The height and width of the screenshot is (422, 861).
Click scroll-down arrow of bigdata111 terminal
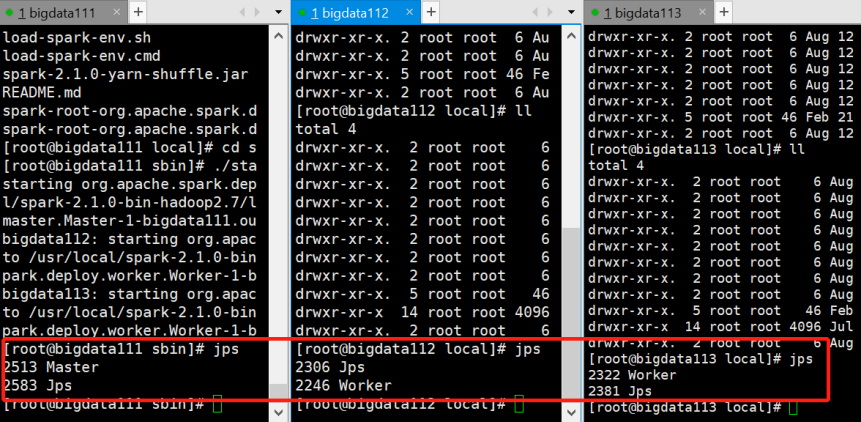279,411
